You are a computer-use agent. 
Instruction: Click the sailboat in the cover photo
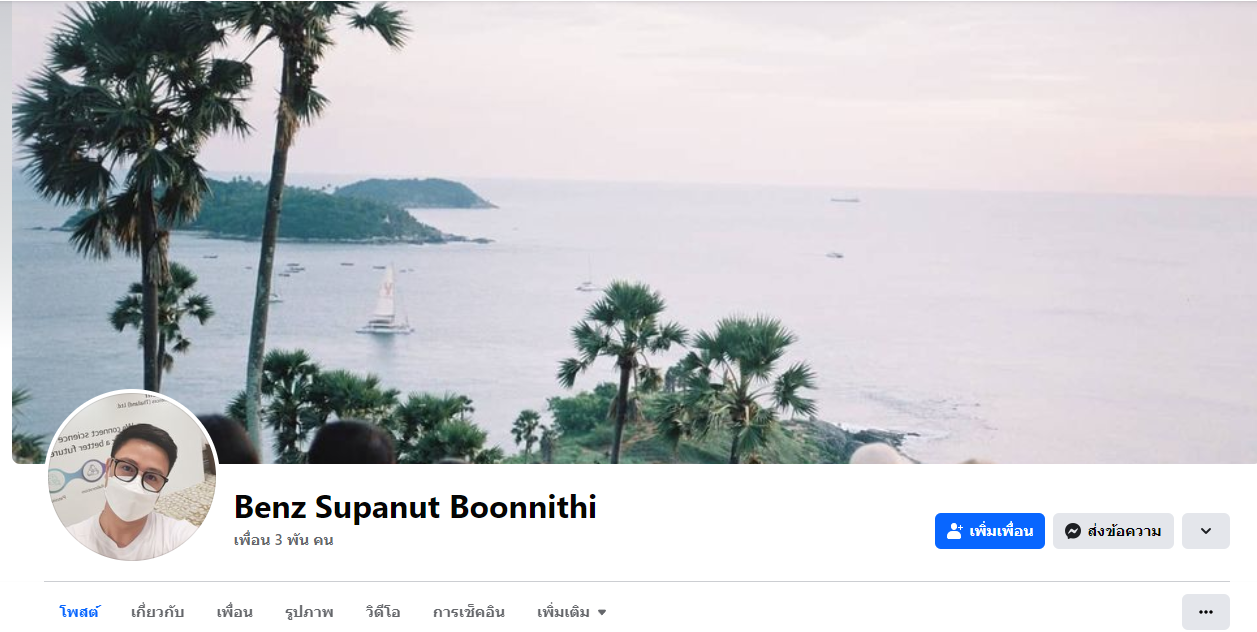(x=386, y=300)
